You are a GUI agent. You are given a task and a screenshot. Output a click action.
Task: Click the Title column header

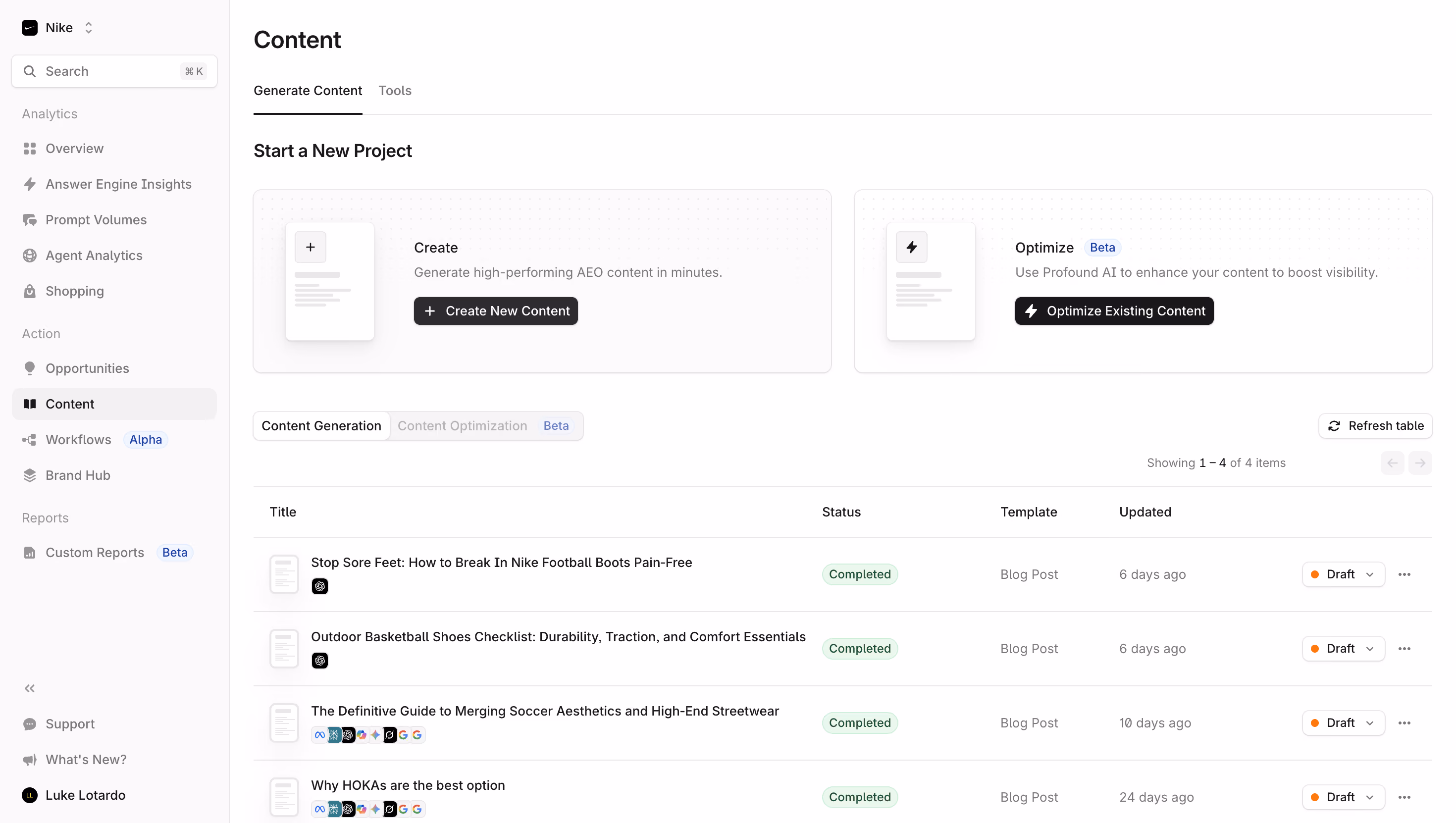pos(283,512)
